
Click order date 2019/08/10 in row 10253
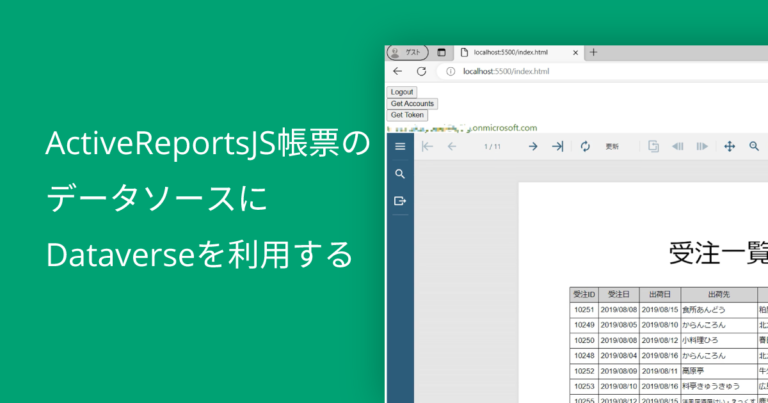tap(619, 386)
